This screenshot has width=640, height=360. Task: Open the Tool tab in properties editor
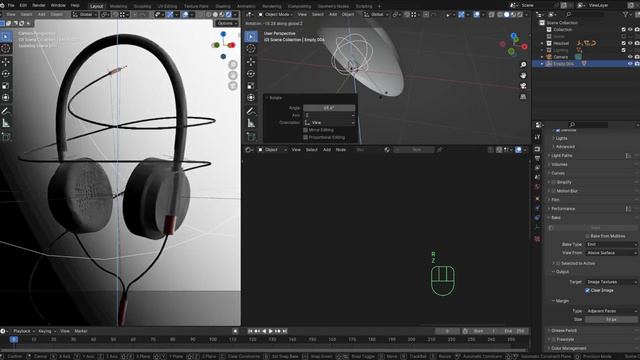[538, 138]
